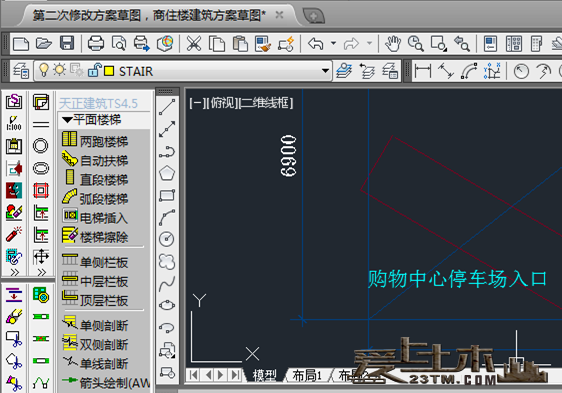Click the last-tab navigation arrow

coord(235,375)
